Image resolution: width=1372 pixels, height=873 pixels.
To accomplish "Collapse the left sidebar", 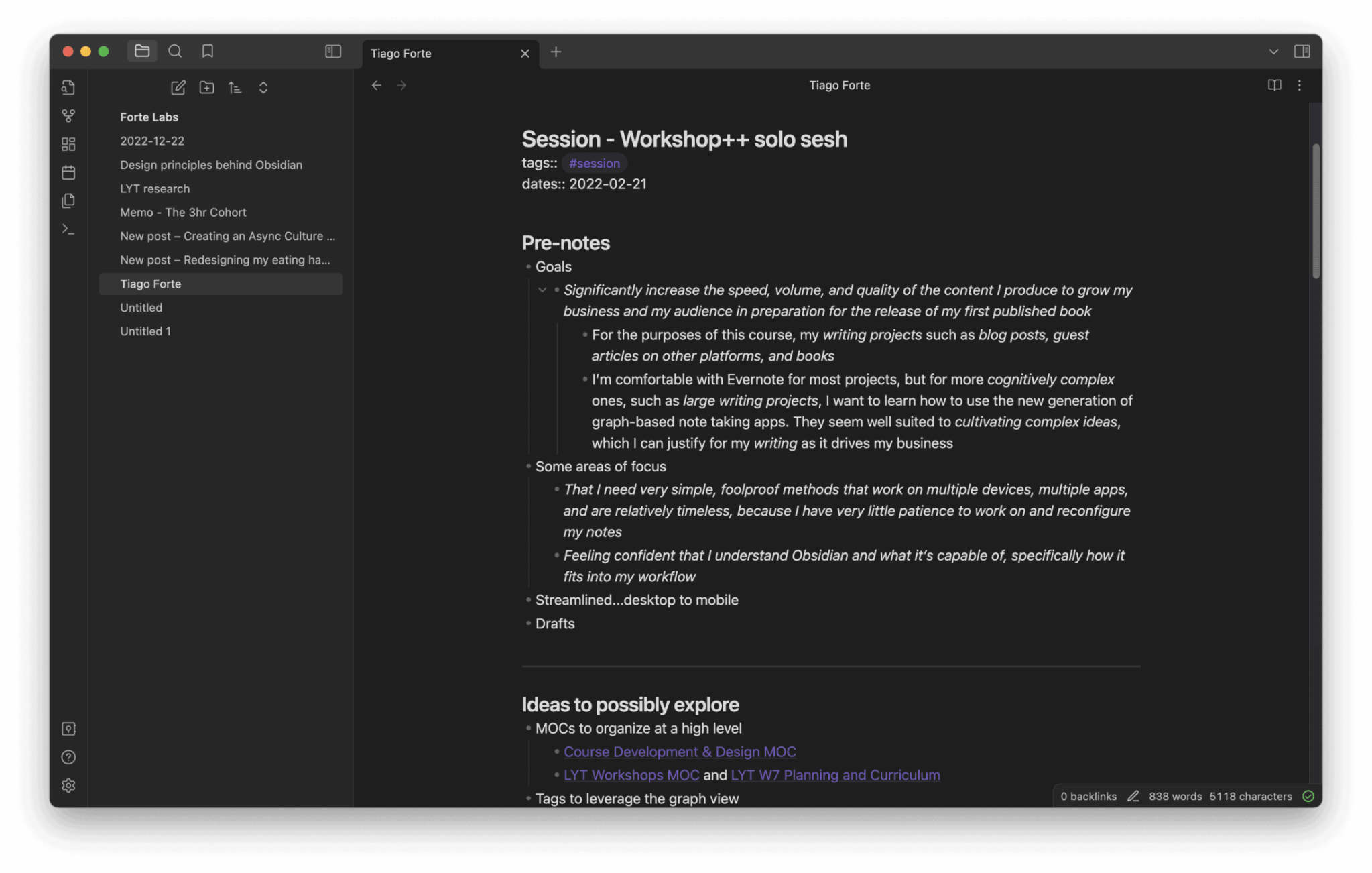I will pyautogui.click(x=332, y=51).
